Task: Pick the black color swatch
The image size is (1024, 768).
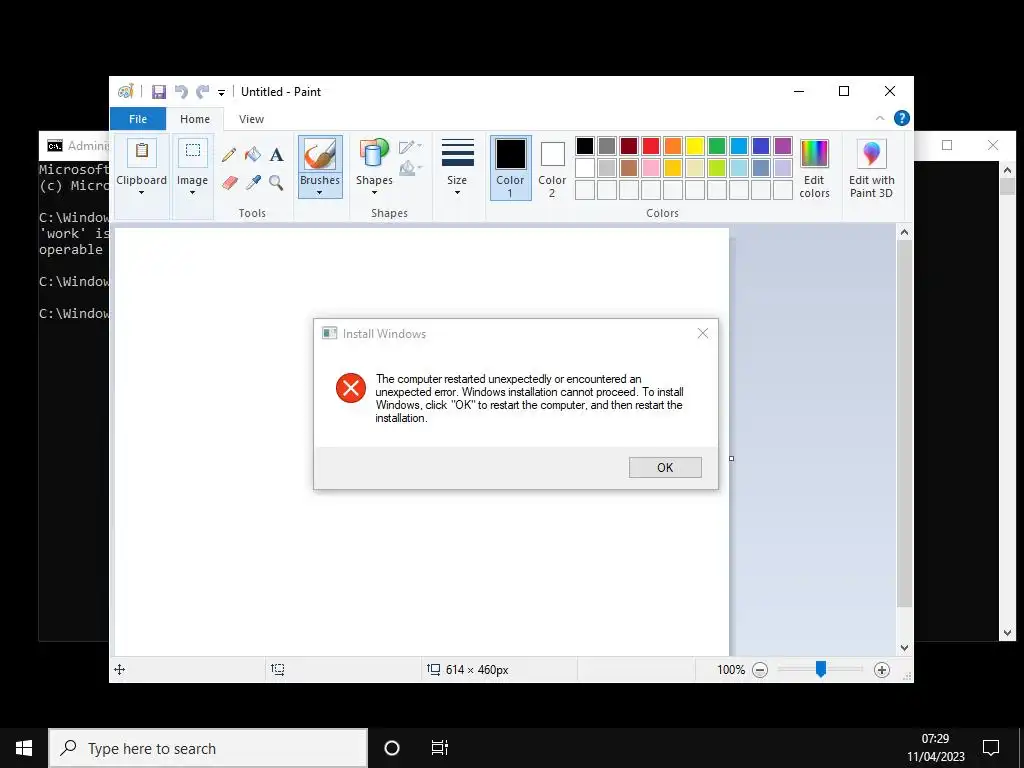Action: [x=585, y=146]
